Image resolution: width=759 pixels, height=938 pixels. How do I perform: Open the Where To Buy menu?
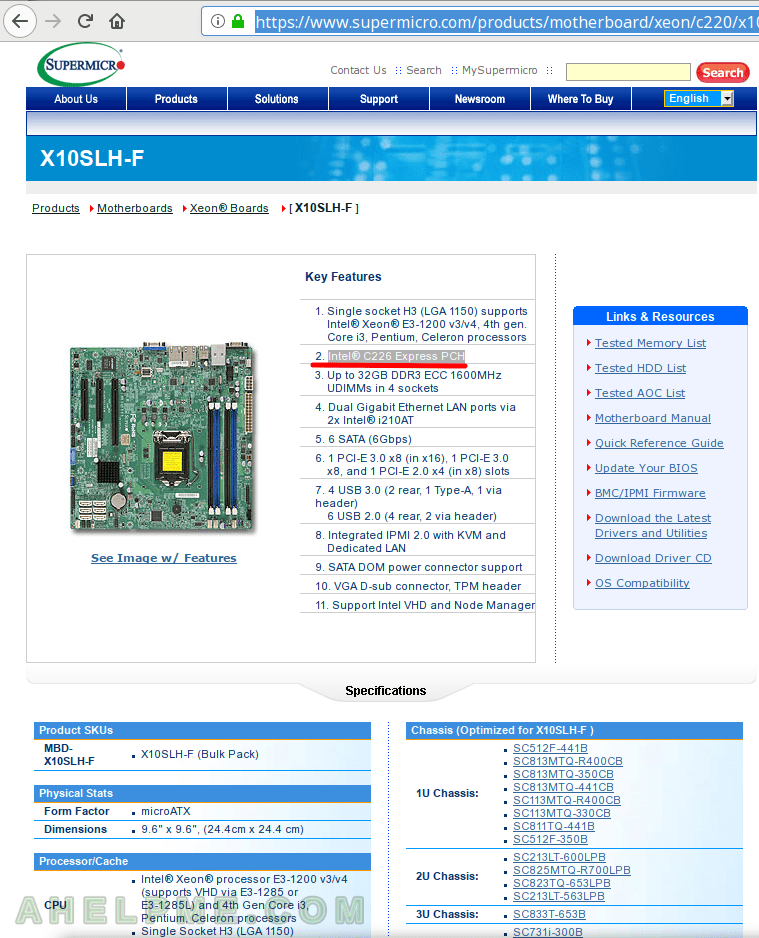pos(581,99)
